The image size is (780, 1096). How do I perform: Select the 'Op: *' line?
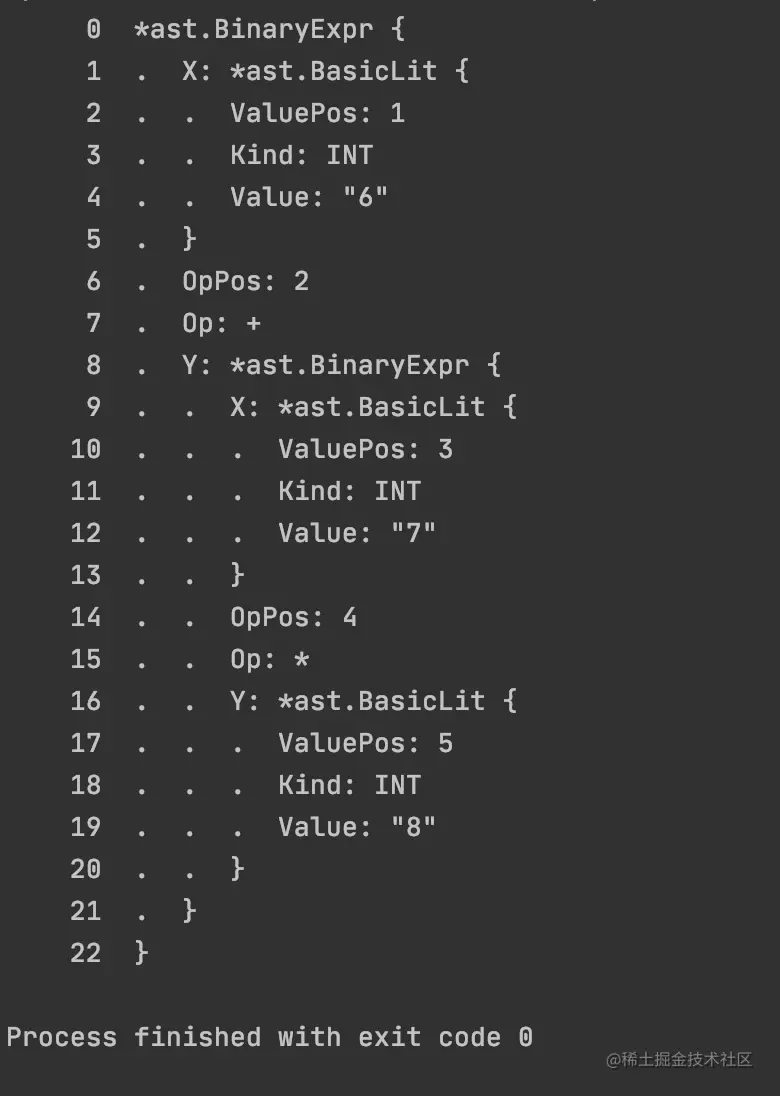[270, 658]
